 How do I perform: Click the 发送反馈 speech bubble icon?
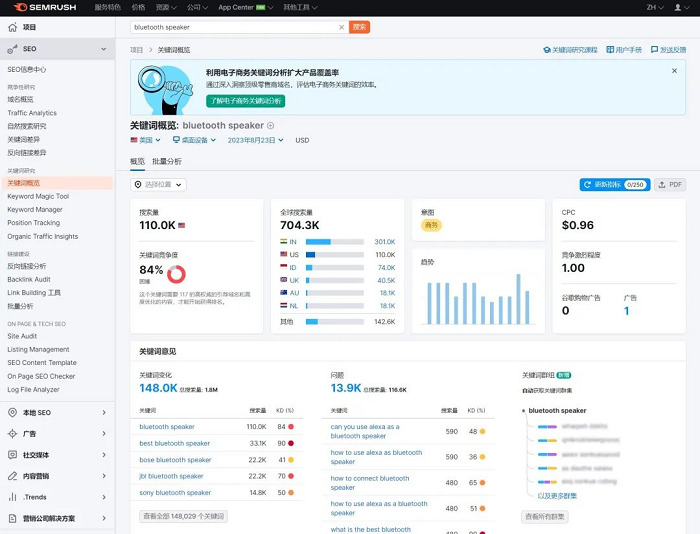654,50
